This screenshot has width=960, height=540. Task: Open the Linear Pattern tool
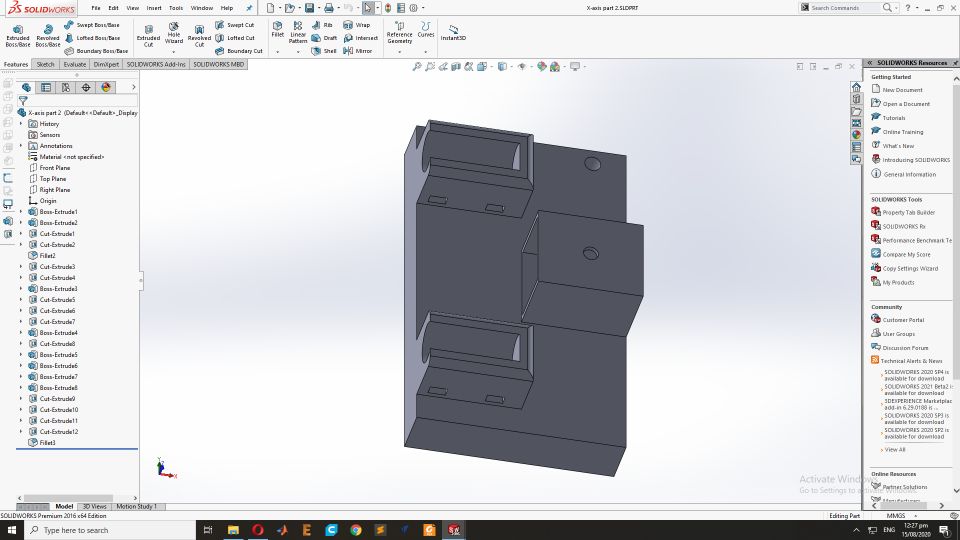tap(298, 32)
